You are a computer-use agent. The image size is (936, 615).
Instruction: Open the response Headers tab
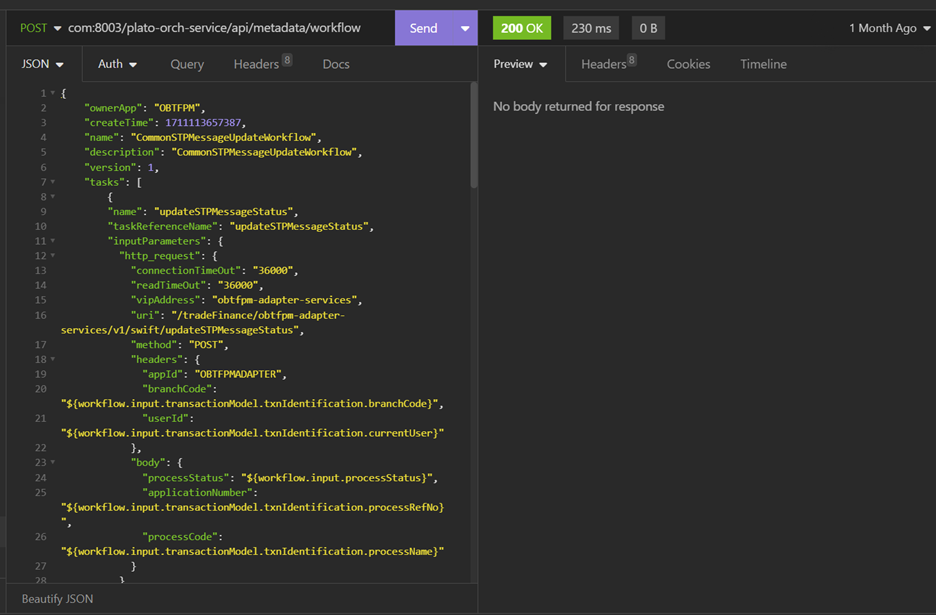608,63
